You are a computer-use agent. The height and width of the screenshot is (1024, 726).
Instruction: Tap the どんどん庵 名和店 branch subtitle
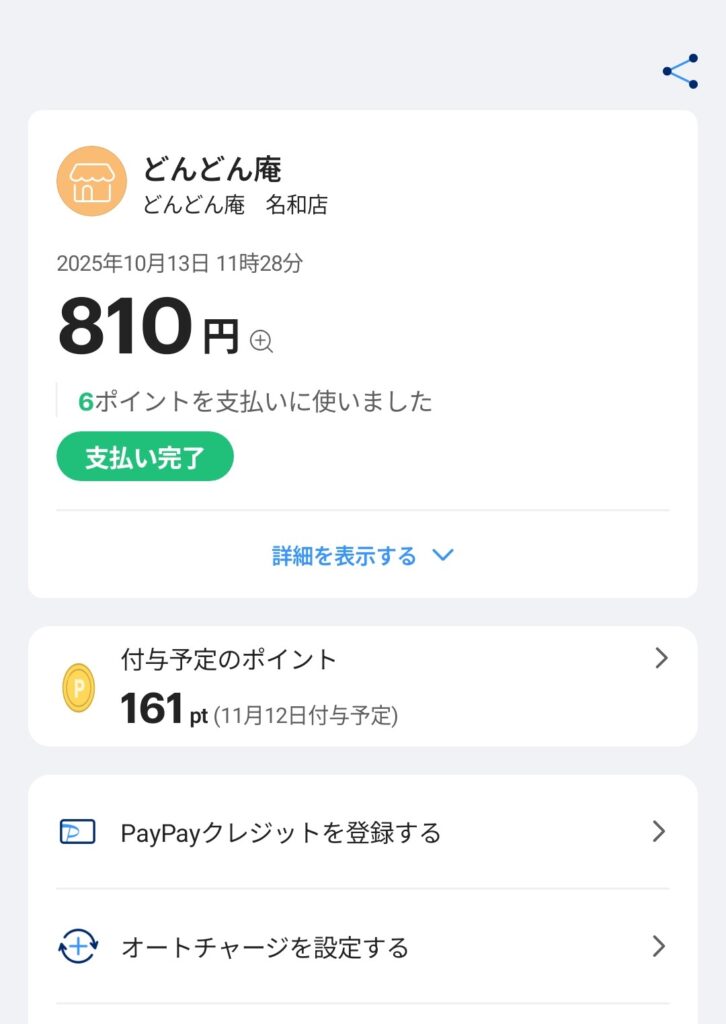tap(235, 205)
